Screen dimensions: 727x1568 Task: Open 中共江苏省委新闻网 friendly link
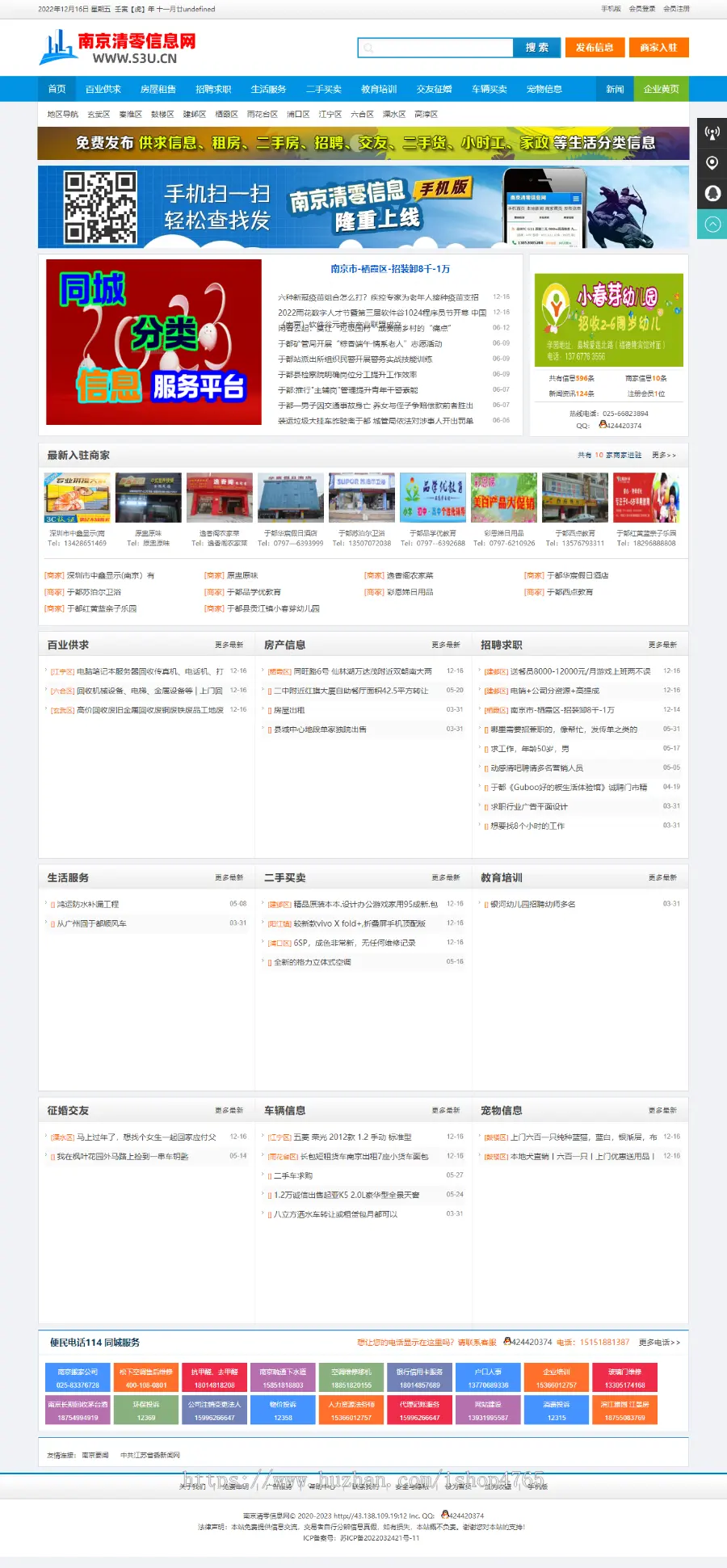[x=150, y=1455]
